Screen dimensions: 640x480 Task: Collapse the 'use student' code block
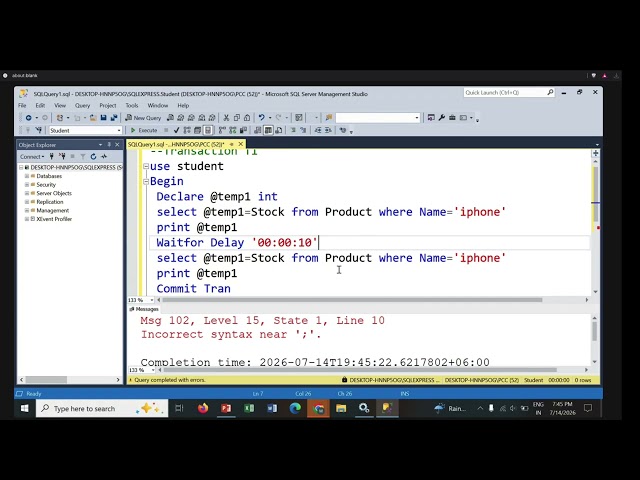[146, 166]
